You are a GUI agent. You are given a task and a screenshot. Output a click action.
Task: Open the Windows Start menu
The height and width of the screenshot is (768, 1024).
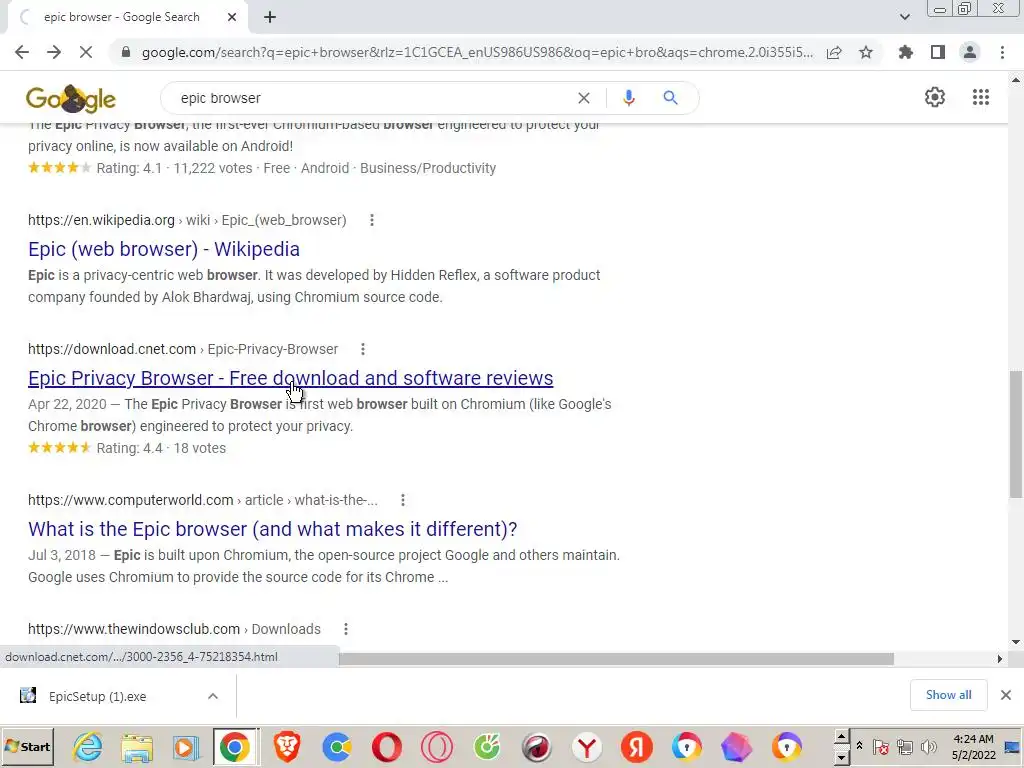pyautogui.click(x=27, y=747)
